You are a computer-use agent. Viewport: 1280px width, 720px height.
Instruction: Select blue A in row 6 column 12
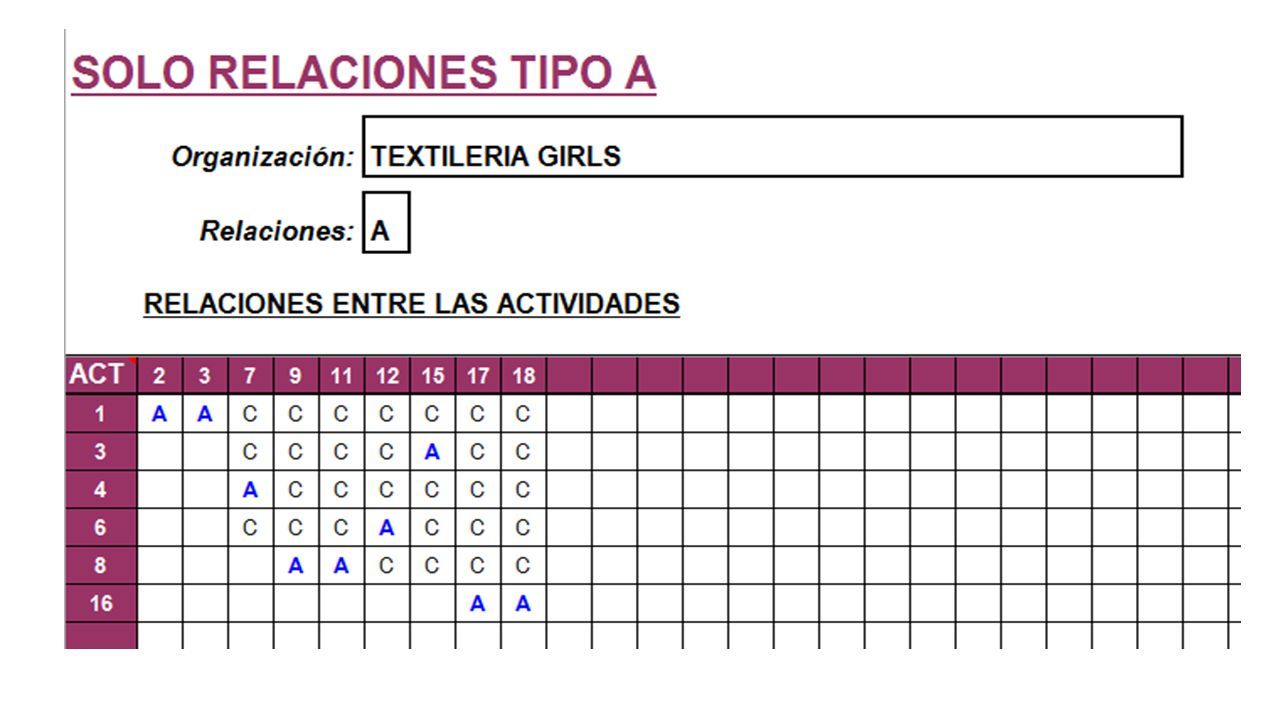[387, 528]
